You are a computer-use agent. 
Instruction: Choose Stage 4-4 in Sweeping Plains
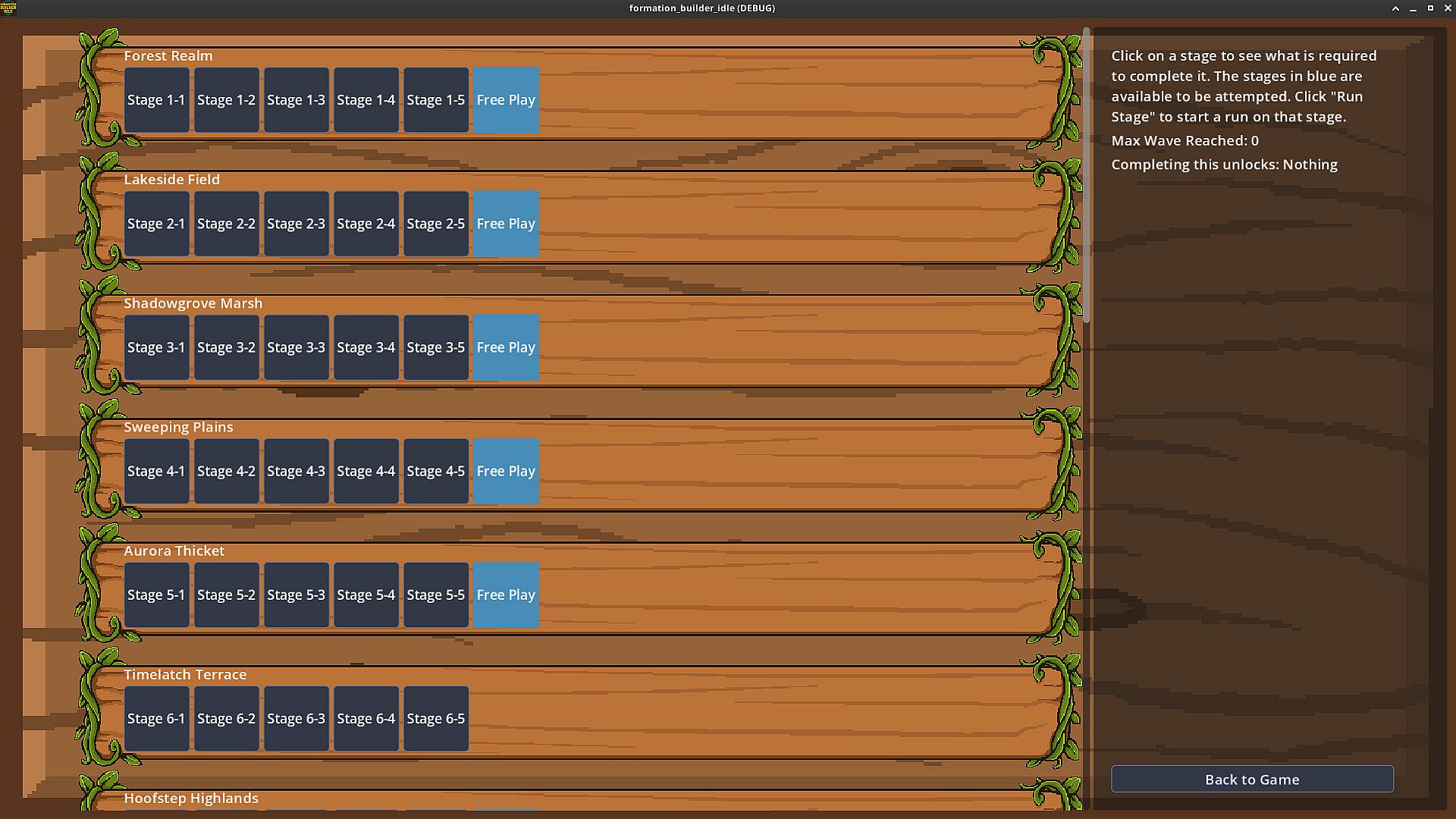366,471
